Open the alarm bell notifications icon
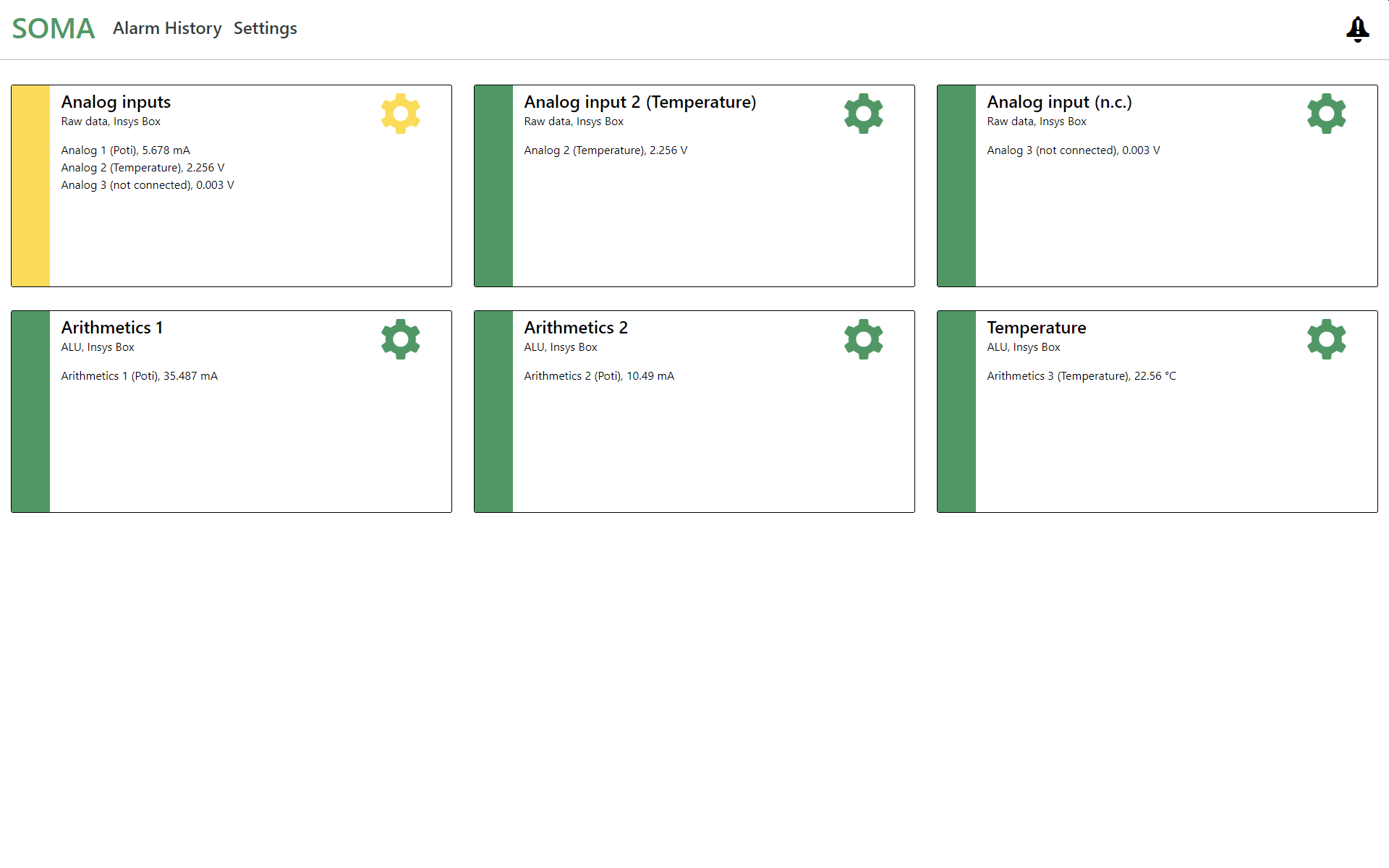This screenshot has height=868, width=1389. click(1357, 29)
